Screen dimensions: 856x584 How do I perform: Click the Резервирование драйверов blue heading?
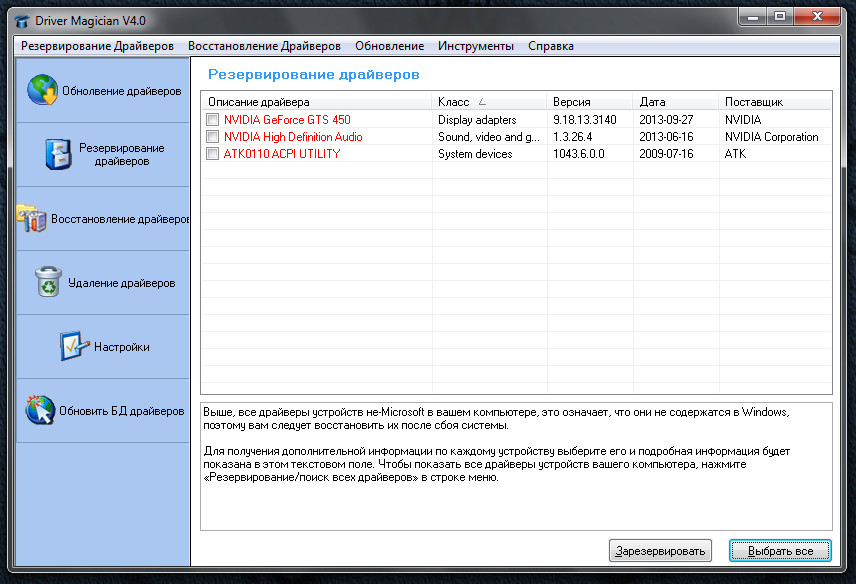coord(313,74)
